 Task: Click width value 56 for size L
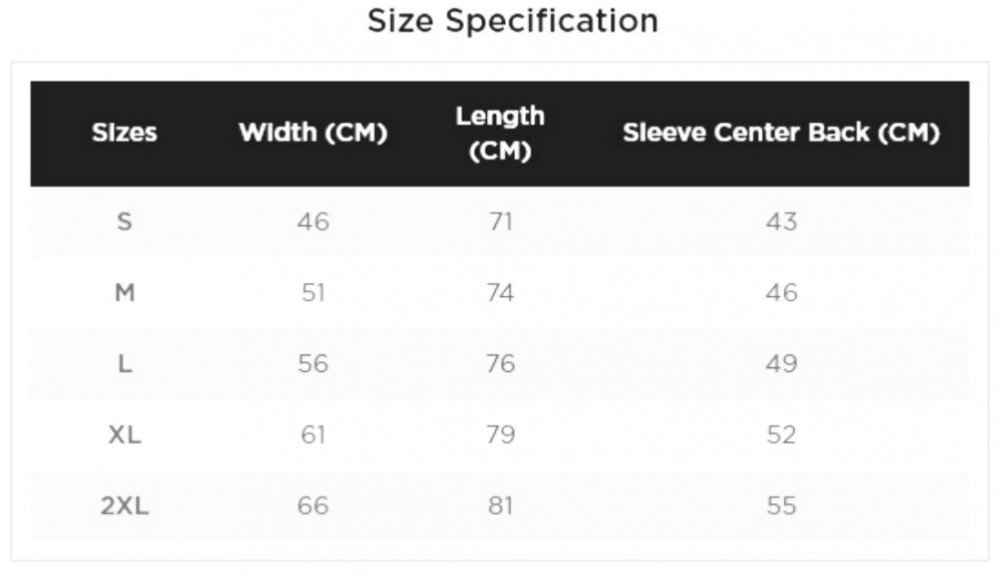click(x=313, y=363)
